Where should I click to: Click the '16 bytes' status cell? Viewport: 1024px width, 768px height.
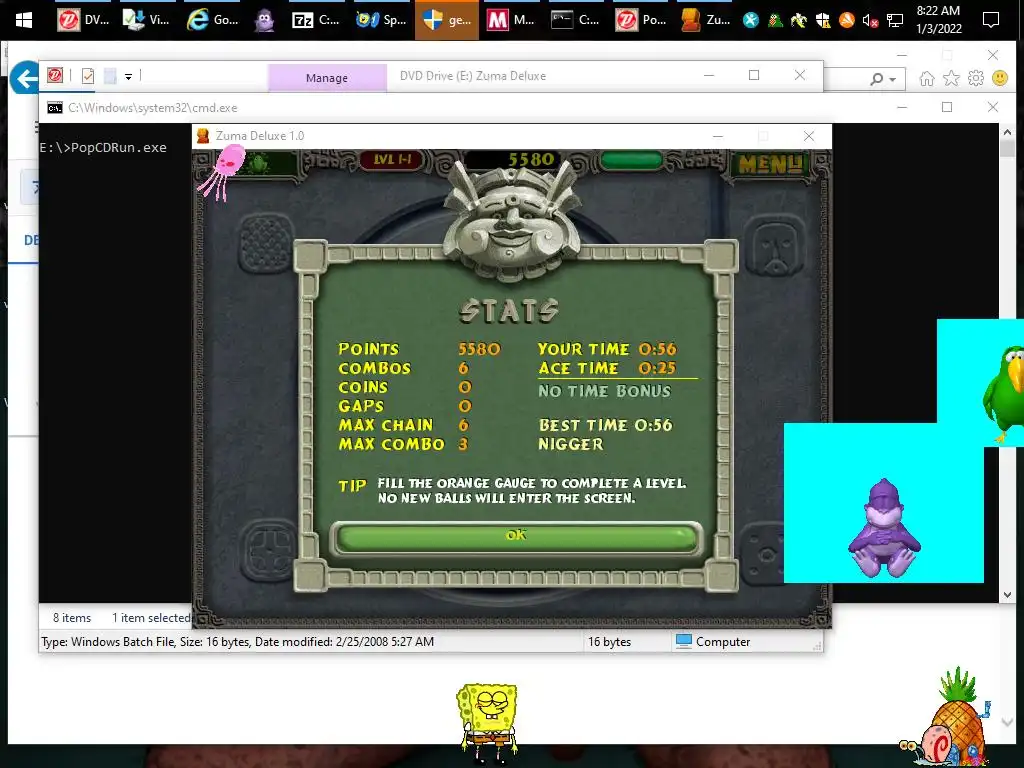(609, 642)
